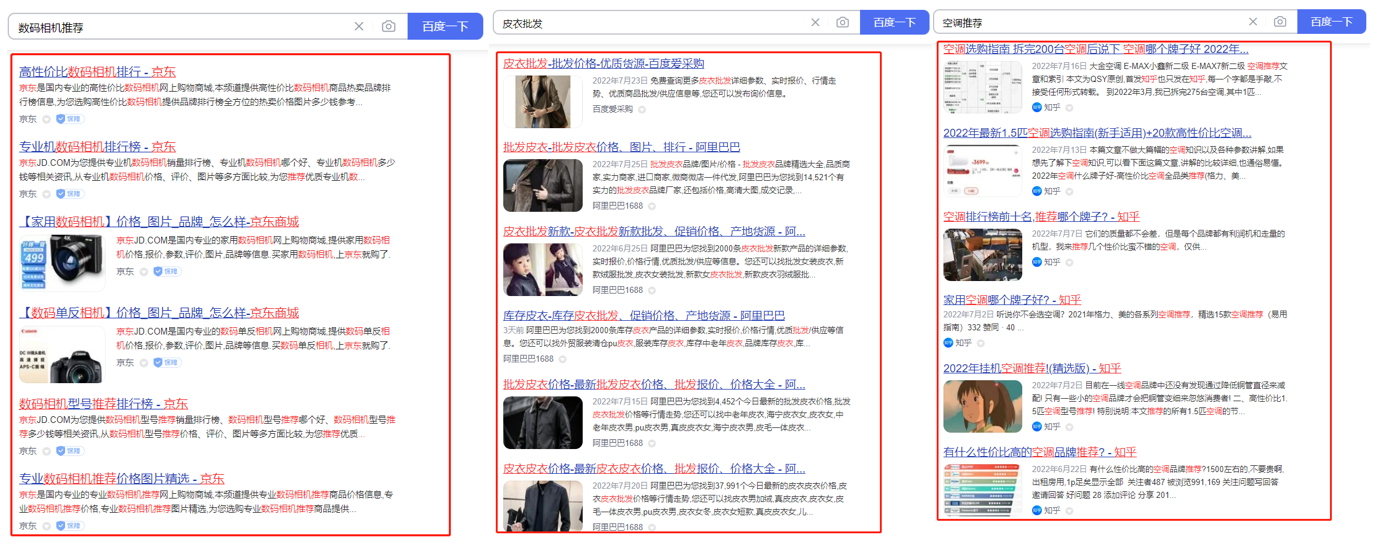Open 批发皮衣价格、图片、排行 - 阿里巴巴 result
The height and width of the screenshot is (547, 1377).
point(621,147)
